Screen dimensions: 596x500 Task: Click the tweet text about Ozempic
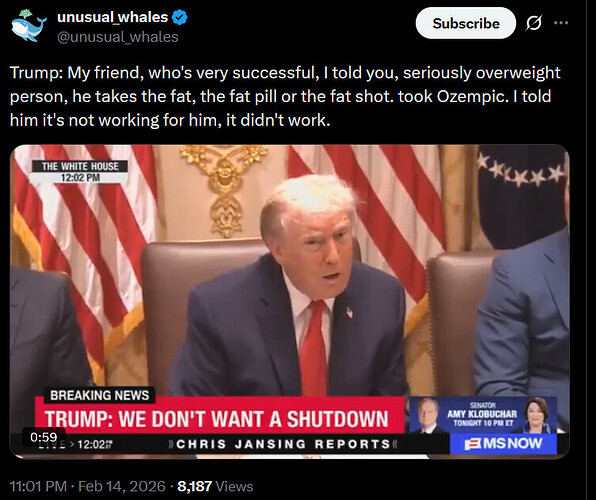point(285,96)
